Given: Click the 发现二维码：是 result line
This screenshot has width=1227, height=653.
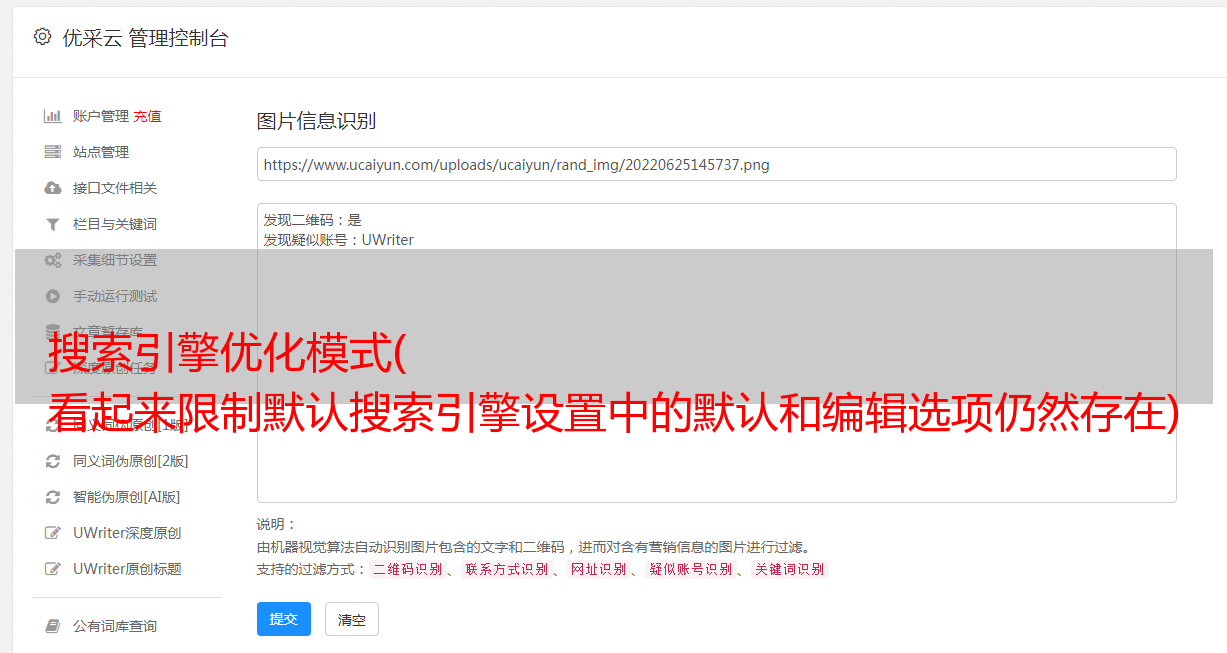Looking at the screenshot, I should (313, 220).
